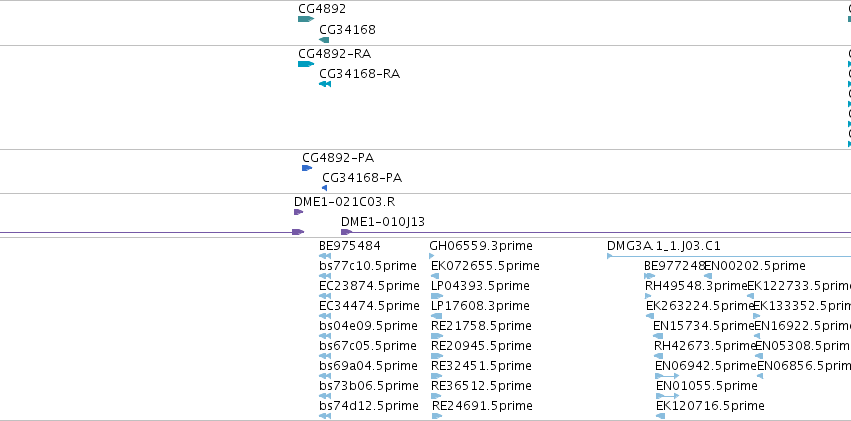
Task: Click the RE24691.5prime label text
Action: 482,406
